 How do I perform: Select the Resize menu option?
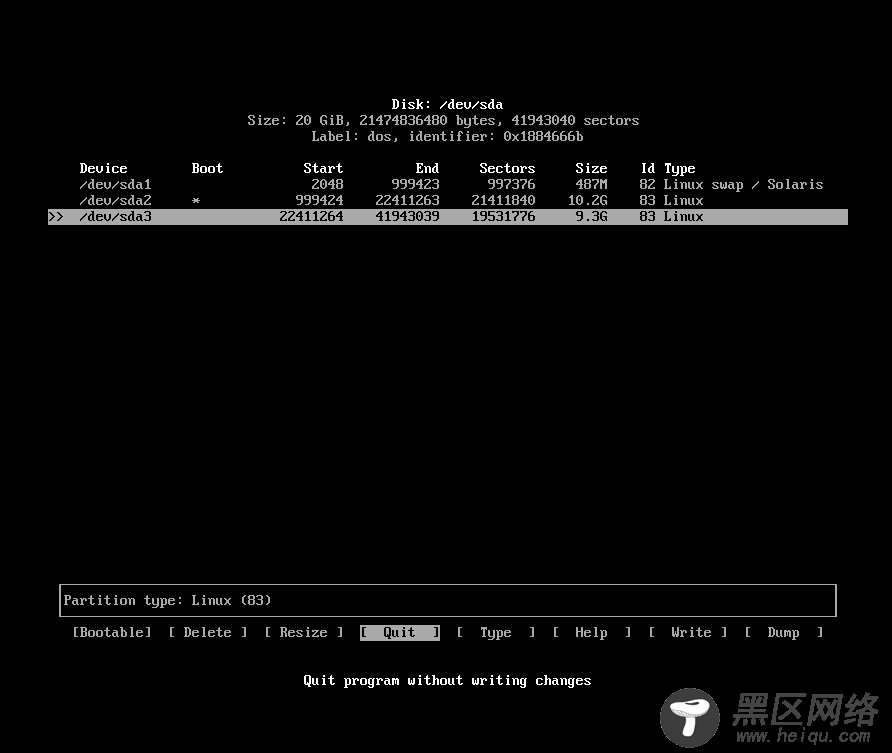[x=304, y=632]
